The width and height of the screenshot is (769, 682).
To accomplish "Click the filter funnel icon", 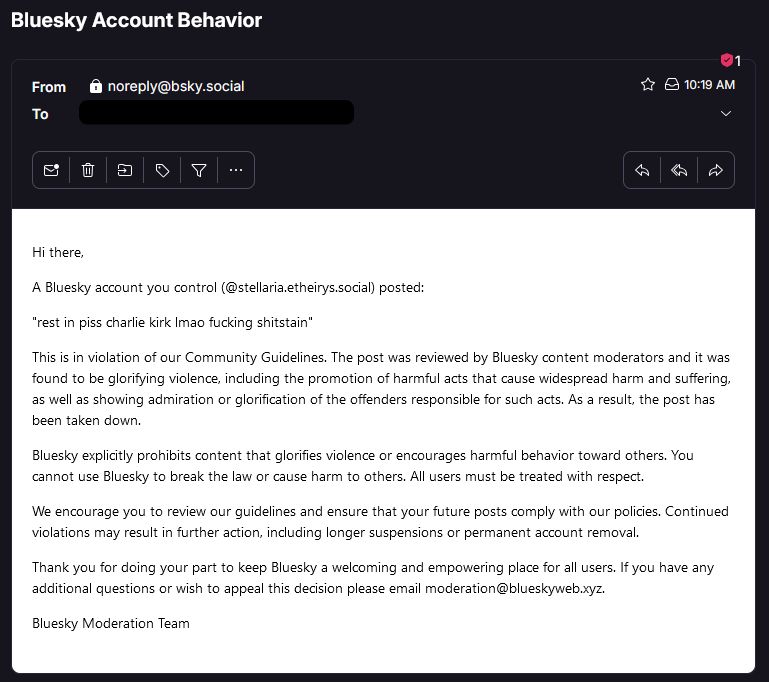I will (199, 170).
